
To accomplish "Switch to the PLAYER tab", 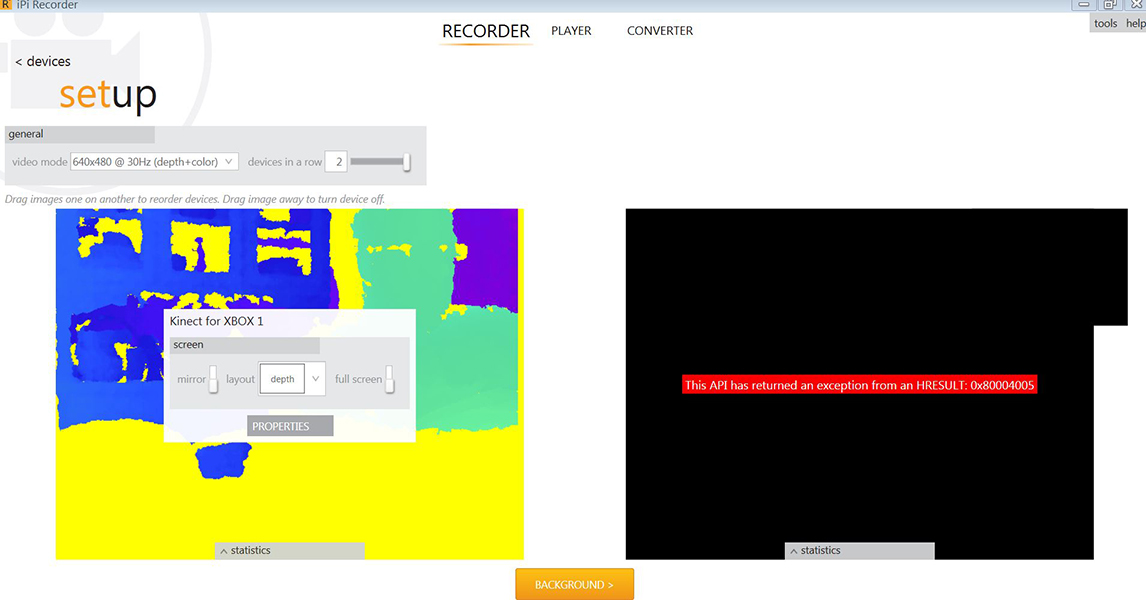I will click(571, 31).
